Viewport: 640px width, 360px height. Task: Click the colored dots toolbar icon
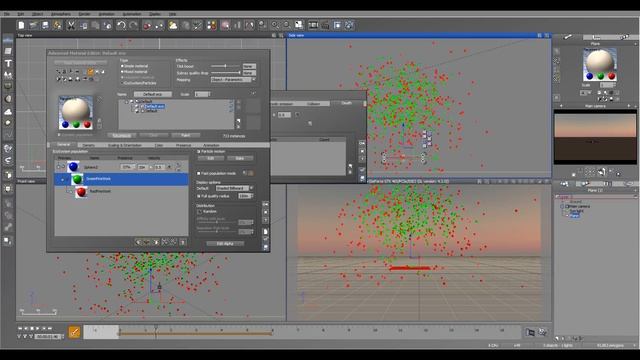tap(211, 25)
